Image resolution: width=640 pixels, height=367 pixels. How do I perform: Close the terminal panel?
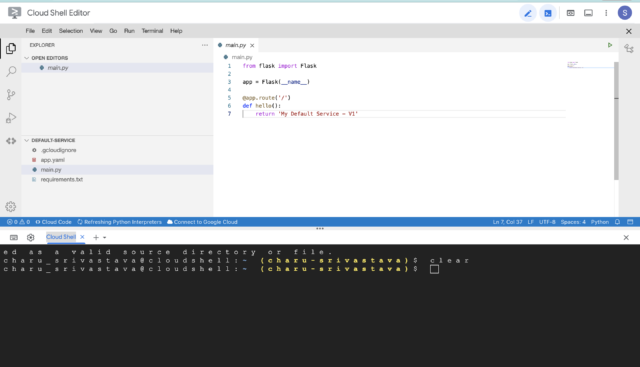coord(626,238)
